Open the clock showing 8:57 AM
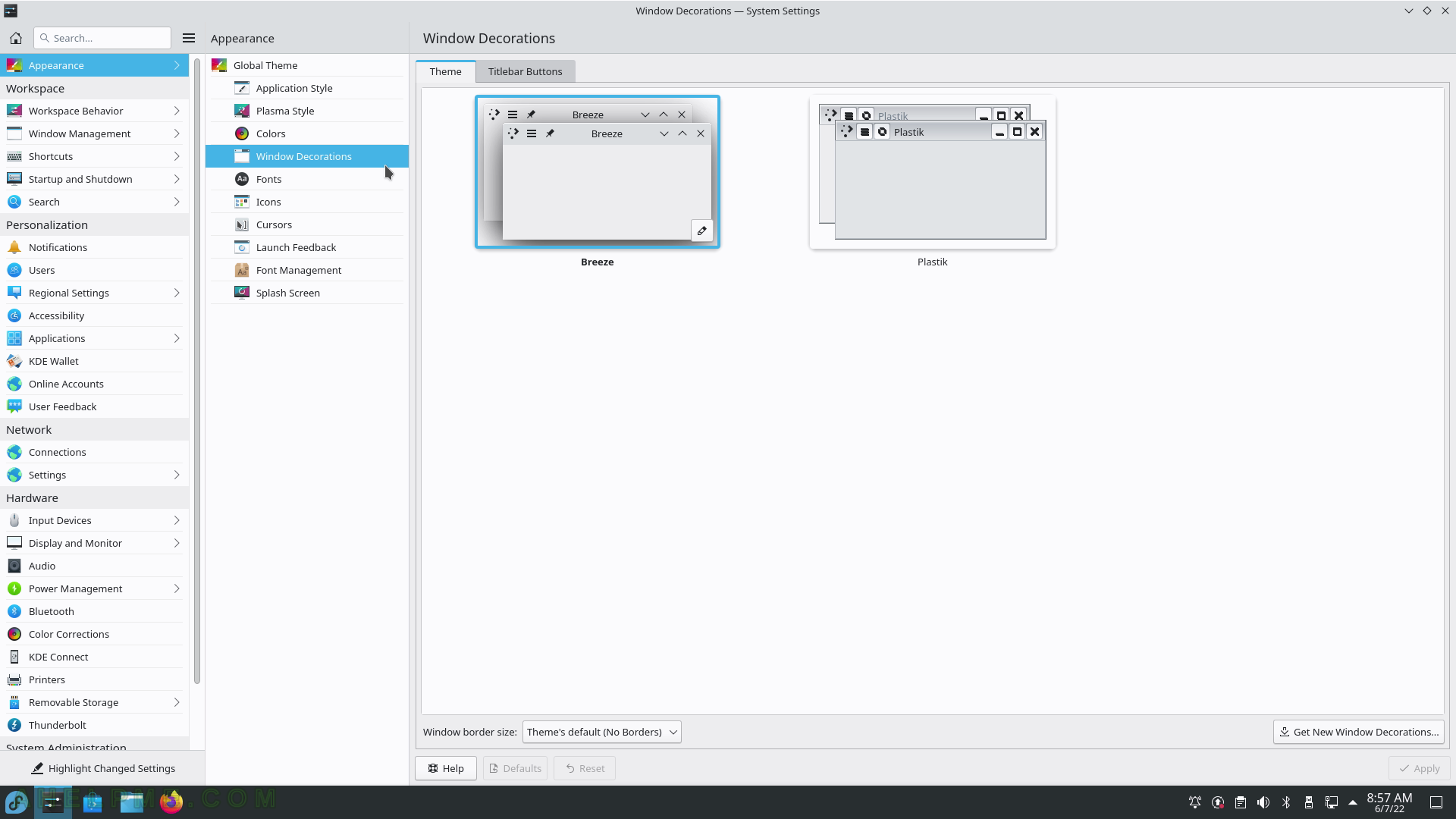Screen dimensions: 1456x819 (1389, 802)
